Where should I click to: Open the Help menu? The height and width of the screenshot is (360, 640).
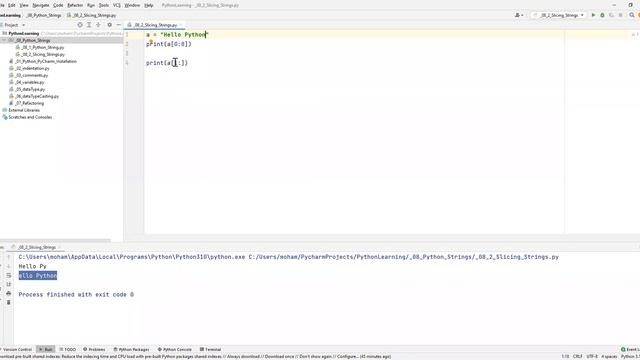tap(149, 5)
